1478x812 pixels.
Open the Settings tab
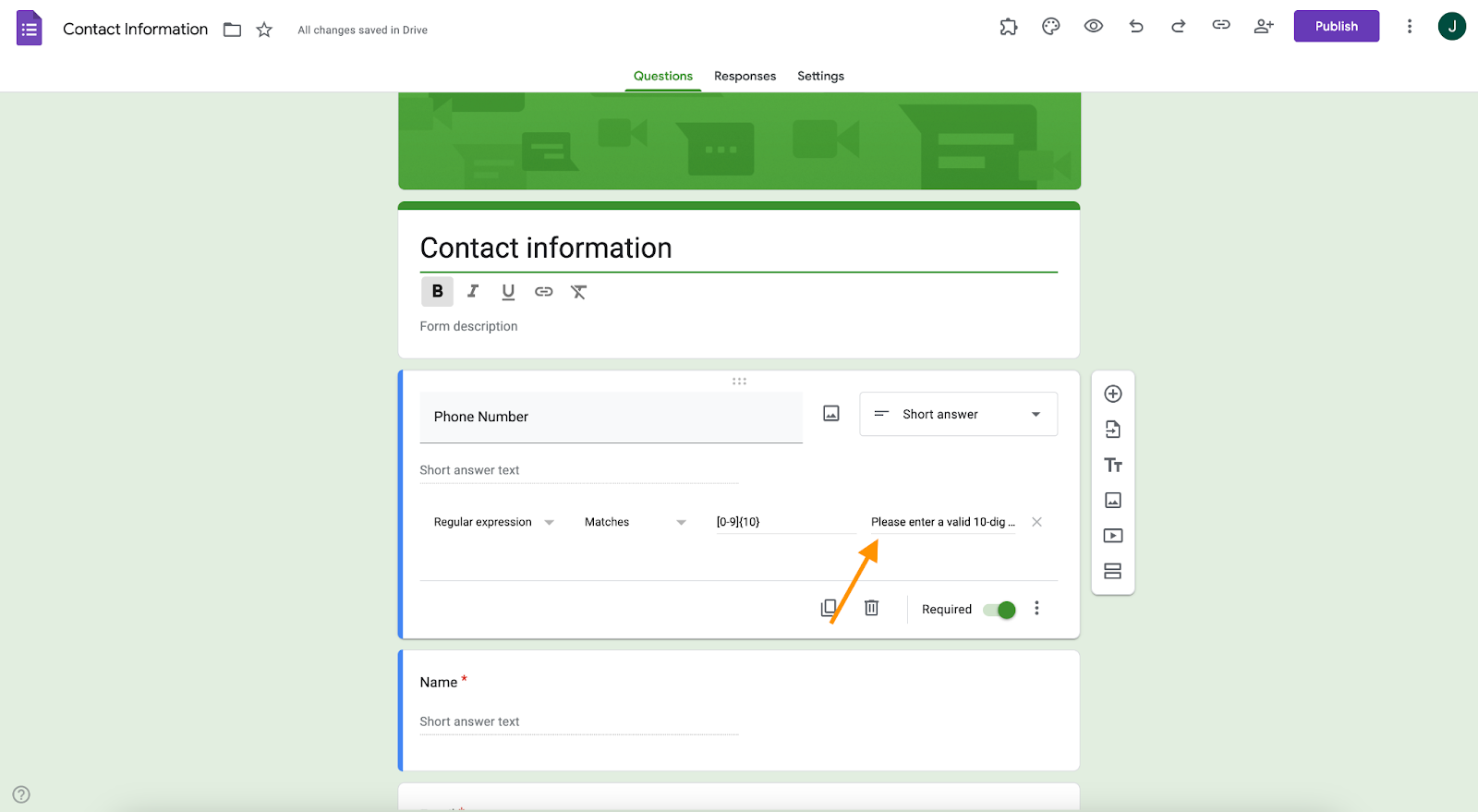(820, 76)
